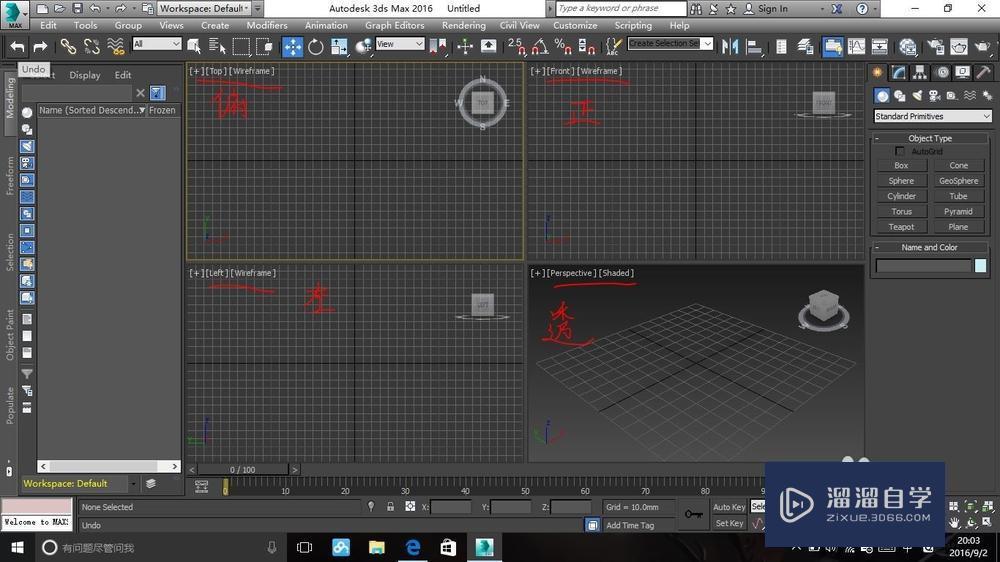Open the Schematic View icon
1000x562 pixels.
click(879, 47)
